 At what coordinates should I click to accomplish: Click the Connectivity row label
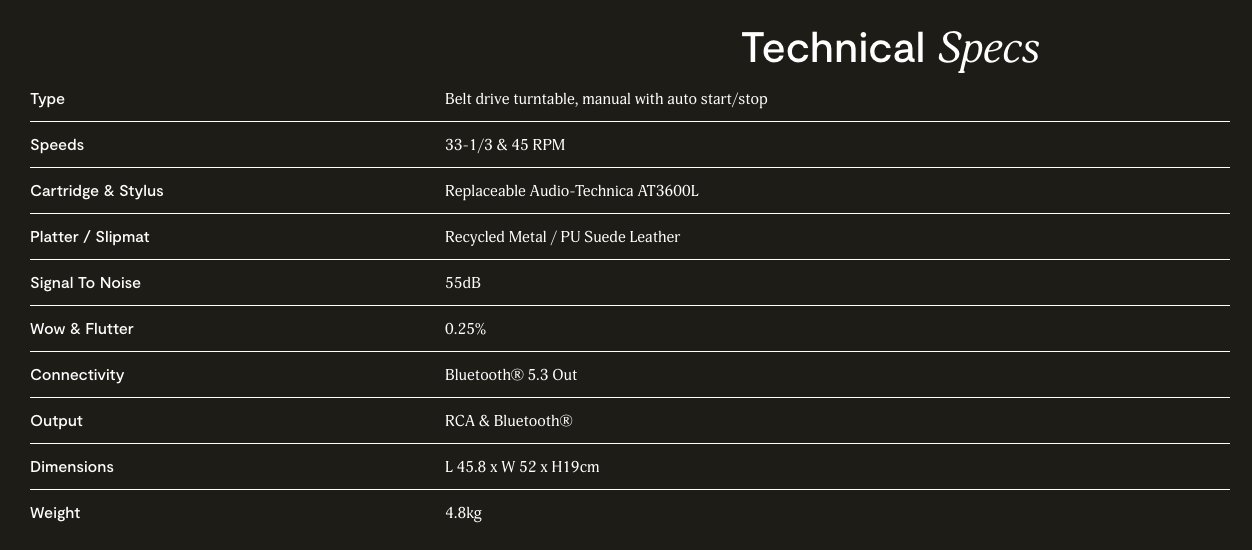[x=77, y=375]
